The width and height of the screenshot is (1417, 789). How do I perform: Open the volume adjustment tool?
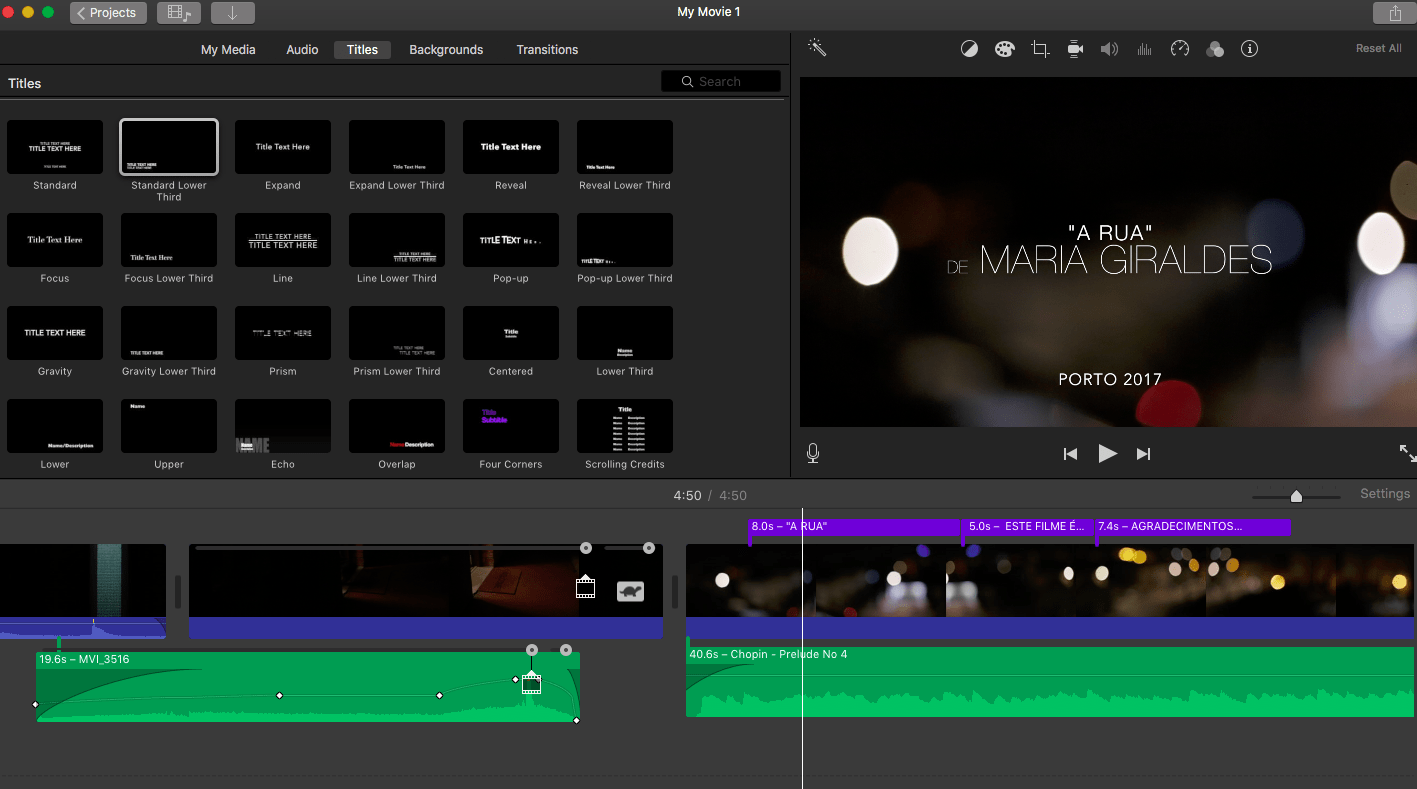1109,49
